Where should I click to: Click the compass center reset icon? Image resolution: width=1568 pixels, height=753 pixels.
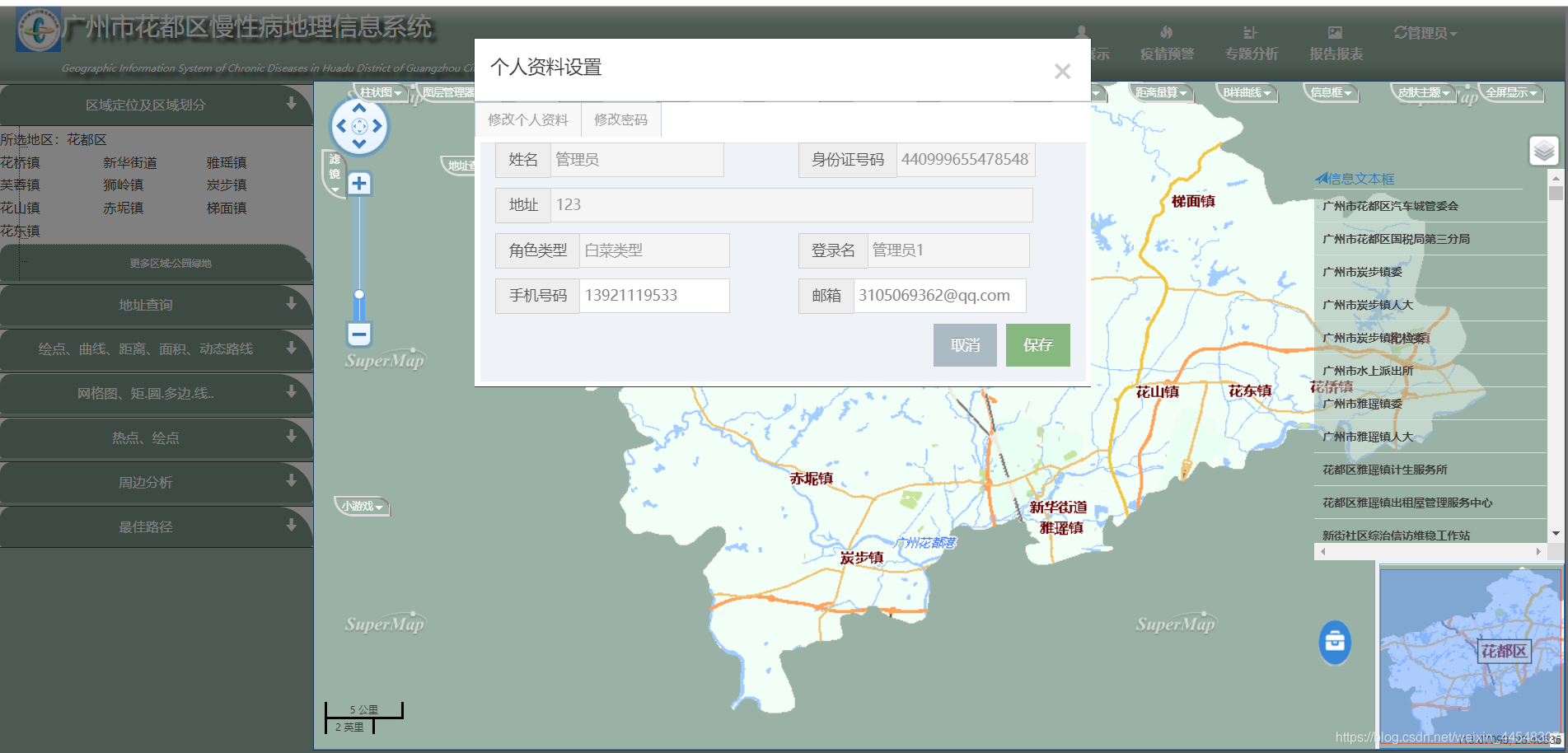(359, 127)
